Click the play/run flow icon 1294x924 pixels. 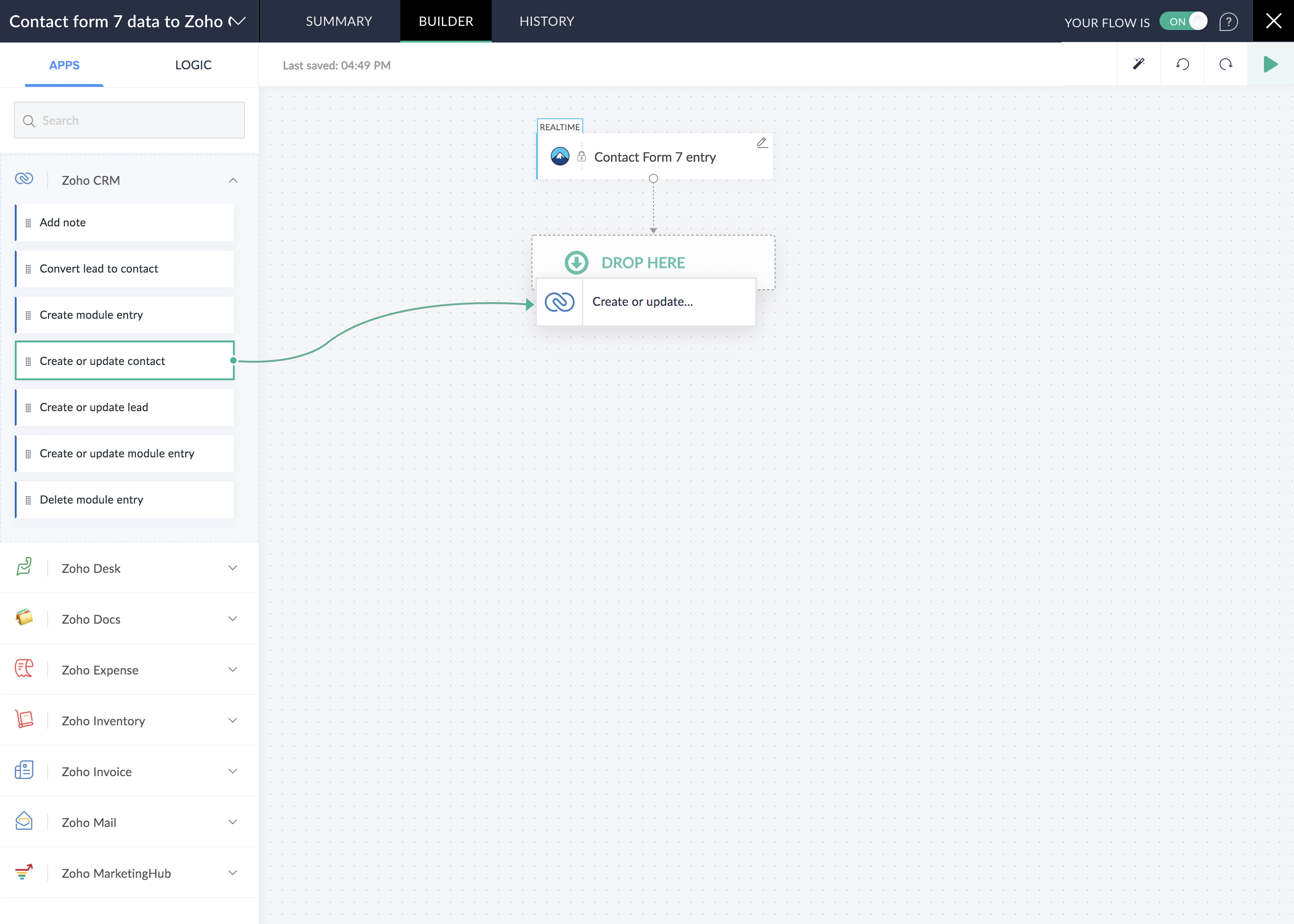(1271, 64)
